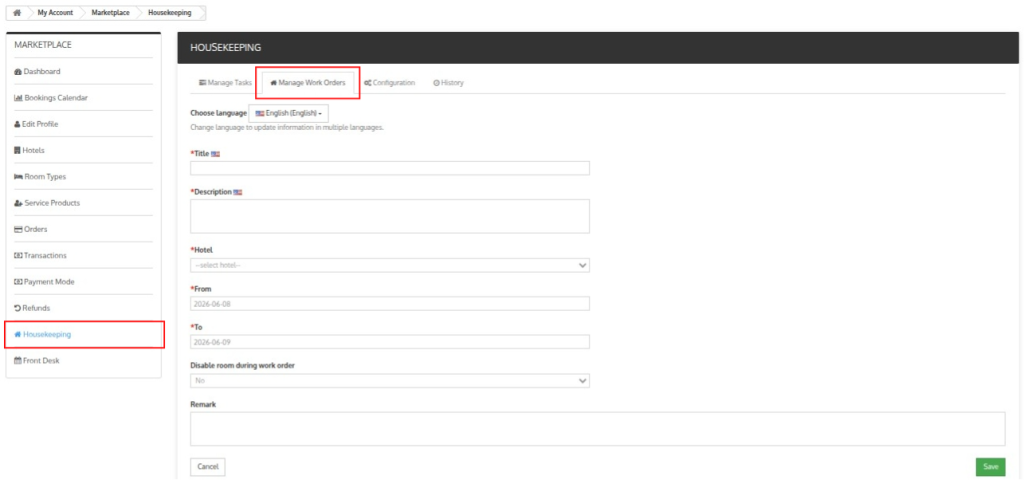Click the From date field
1024x480 pixels.
click(390, 304)
